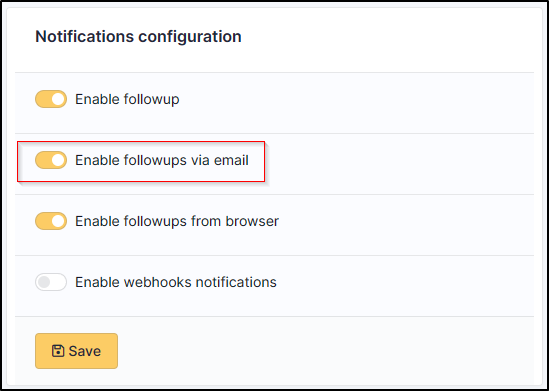Click the knob of the email followups switch

pos(58,160)
